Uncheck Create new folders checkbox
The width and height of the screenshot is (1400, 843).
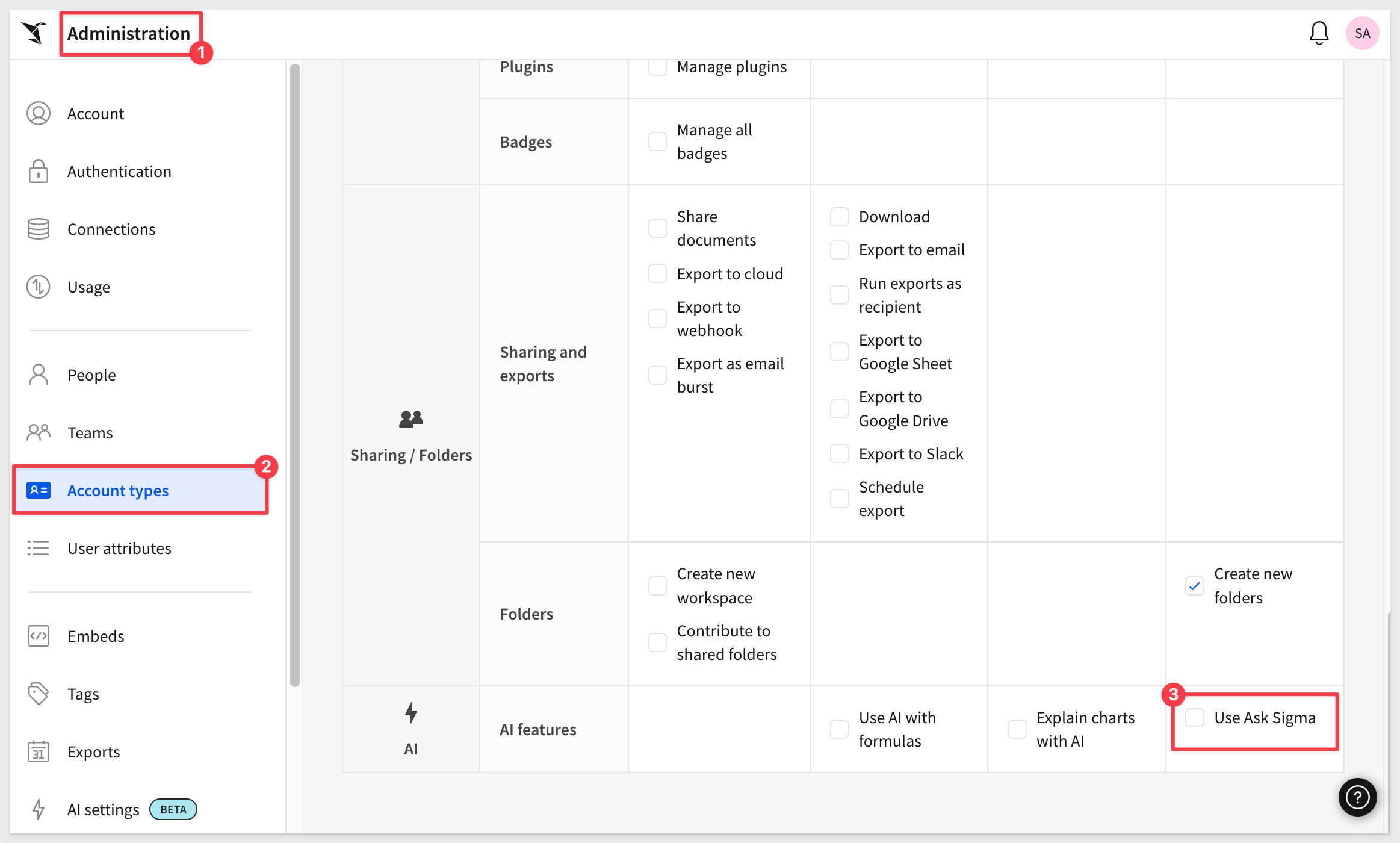(1195, 585)
